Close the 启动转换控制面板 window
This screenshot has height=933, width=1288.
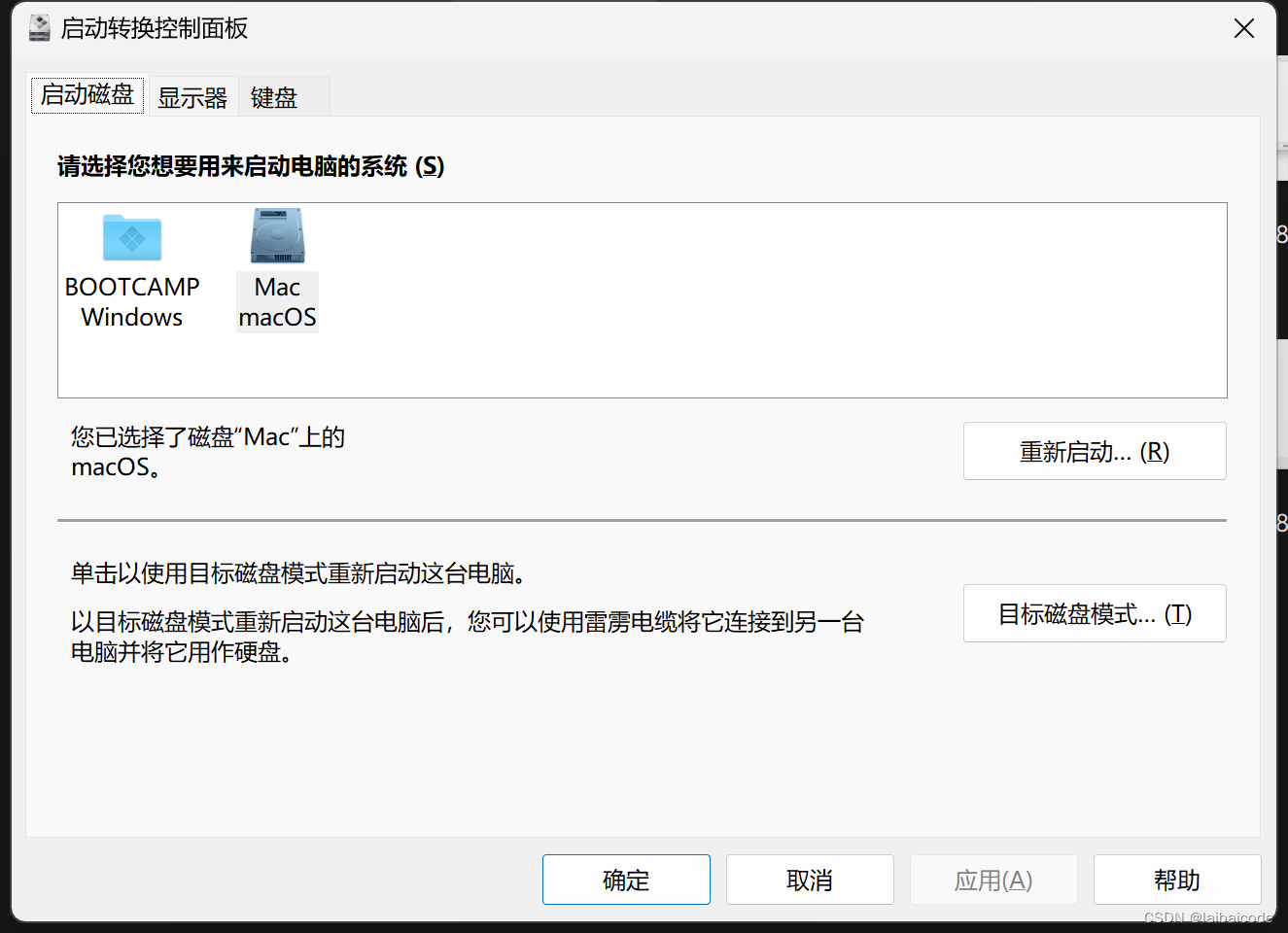pos(1244,28)
